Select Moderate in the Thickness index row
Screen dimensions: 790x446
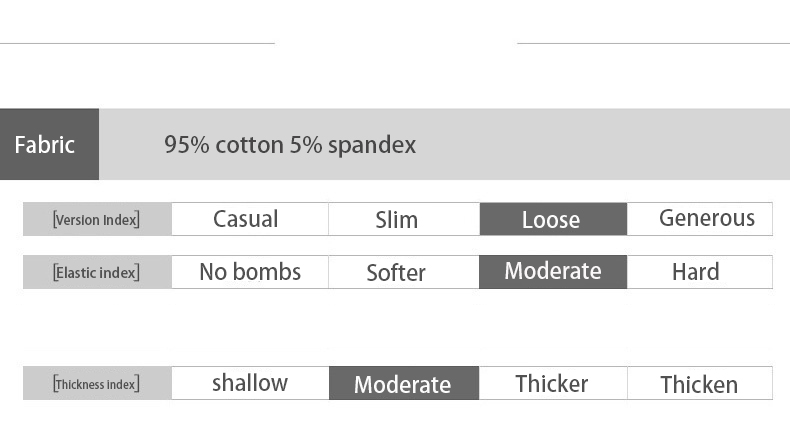(403, 384)
